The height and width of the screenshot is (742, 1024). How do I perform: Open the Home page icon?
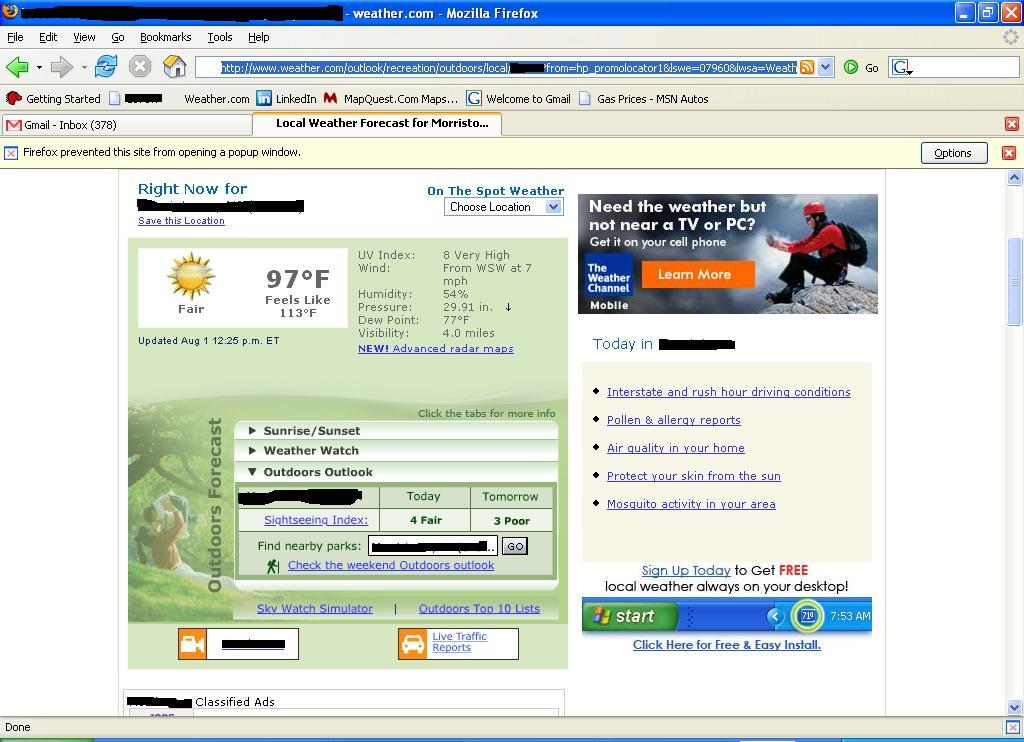pyautogui.click(x=174, y=67)
